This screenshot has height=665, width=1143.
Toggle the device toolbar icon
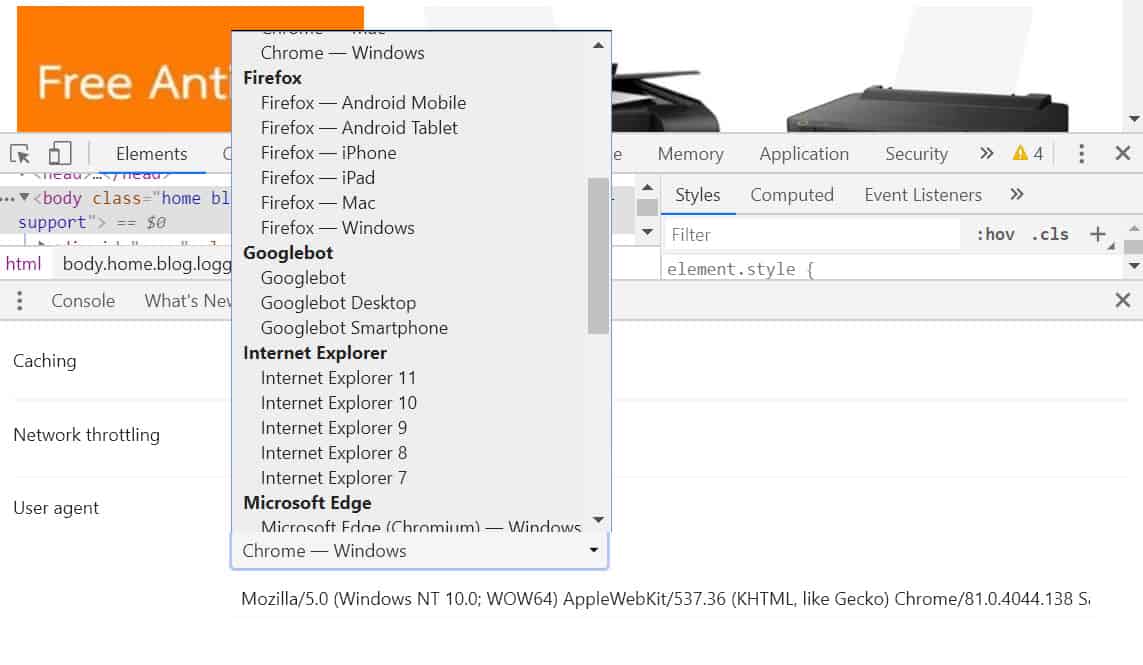(60, 154)
